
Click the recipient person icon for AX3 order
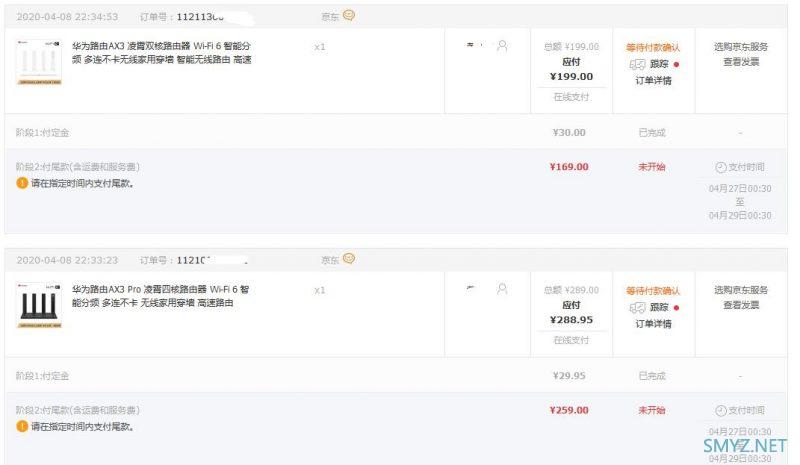pos(502,46)
